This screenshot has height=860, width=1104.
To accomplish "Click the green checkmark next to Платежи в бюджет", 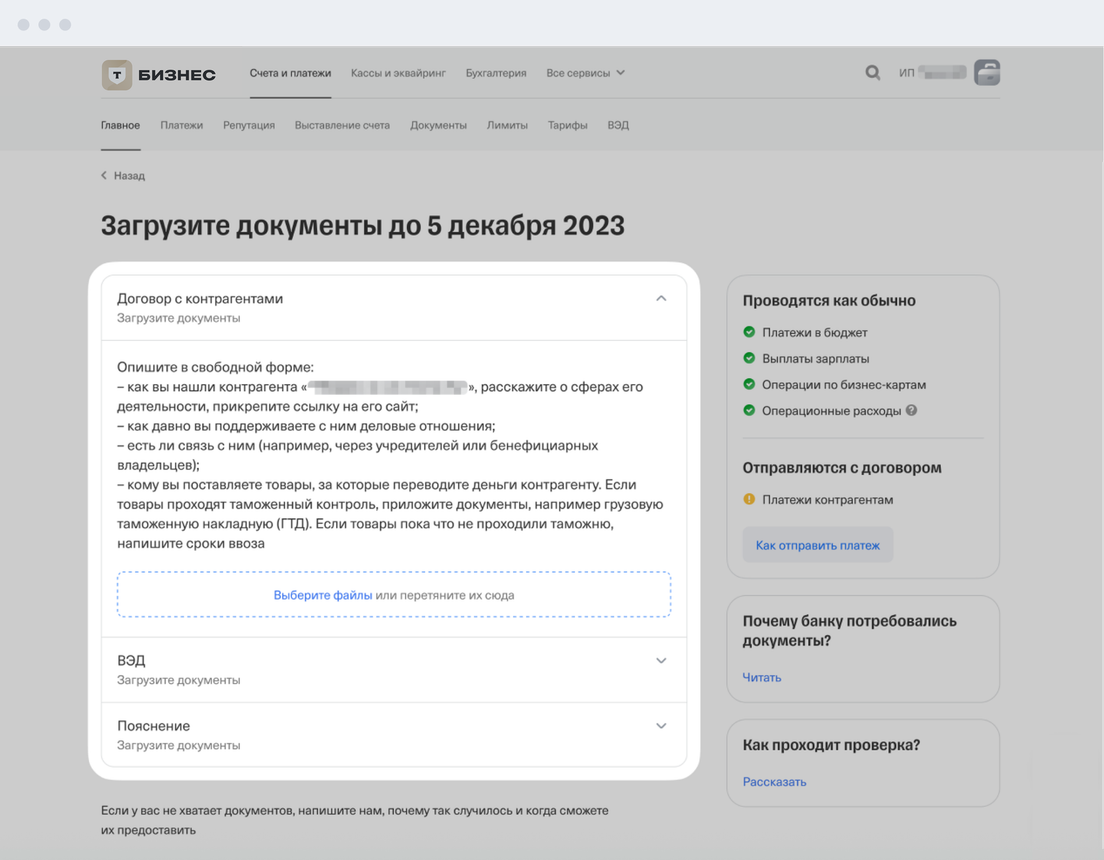I will (x=749, y=332).
